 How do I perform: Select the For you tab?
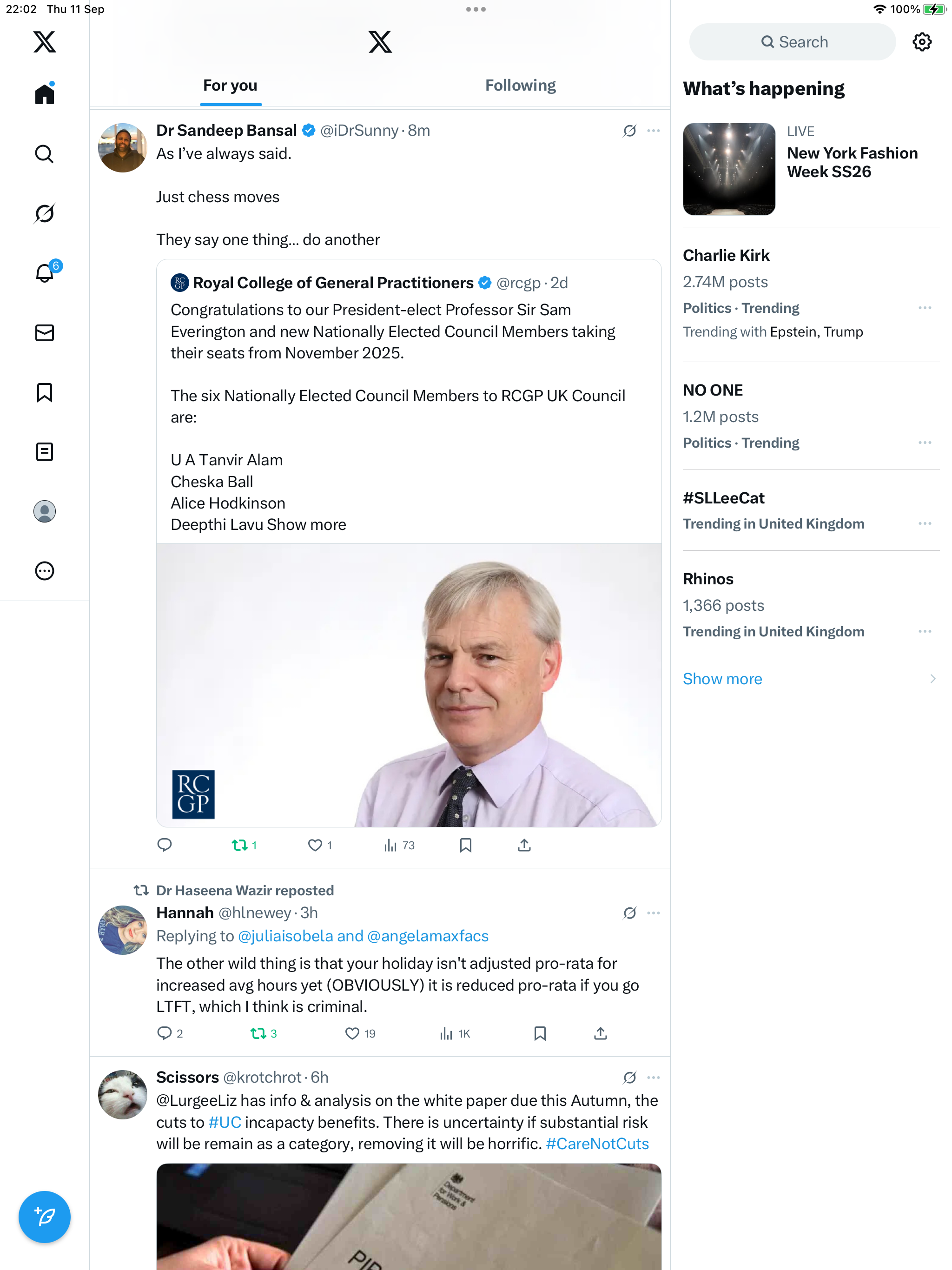click(x=230, y=86)
